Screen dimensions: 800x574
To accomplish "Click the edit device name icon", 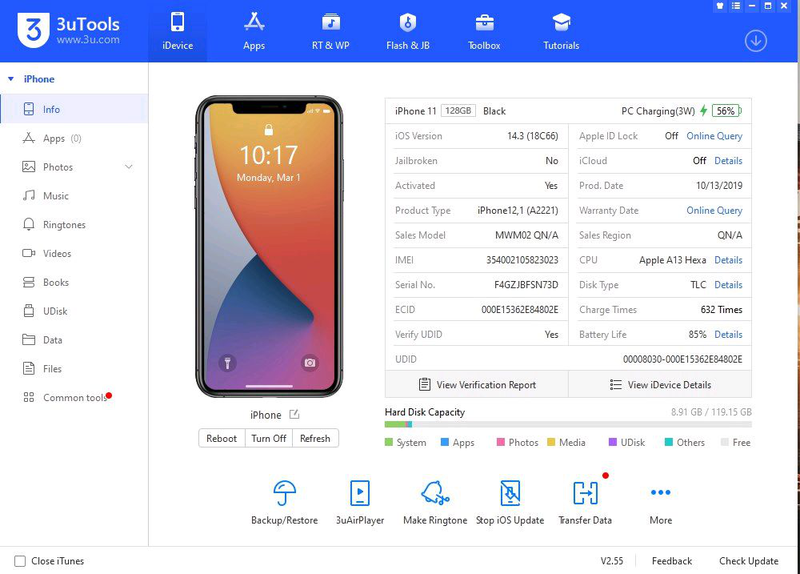I will (294, 415).
